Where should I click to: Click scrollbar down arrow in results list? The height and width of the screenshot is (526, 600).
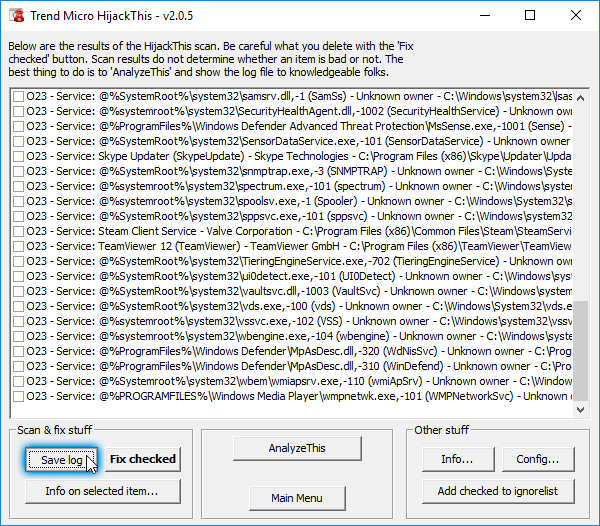[580, 410]
